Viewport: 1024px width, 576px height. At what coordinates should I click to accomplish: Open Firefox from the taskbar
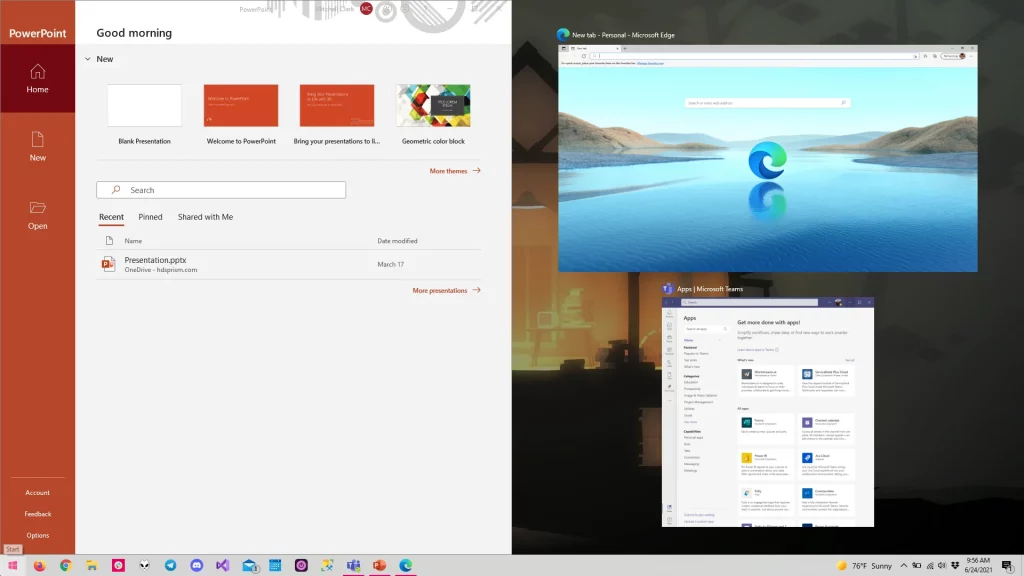[x=40, y=565]
